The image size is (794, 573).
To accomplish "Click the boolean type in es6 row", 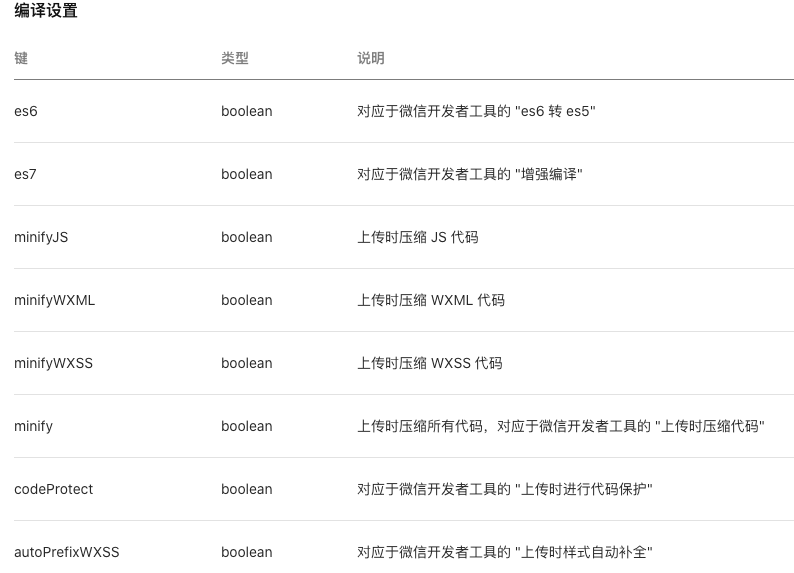I will [247, 111].
